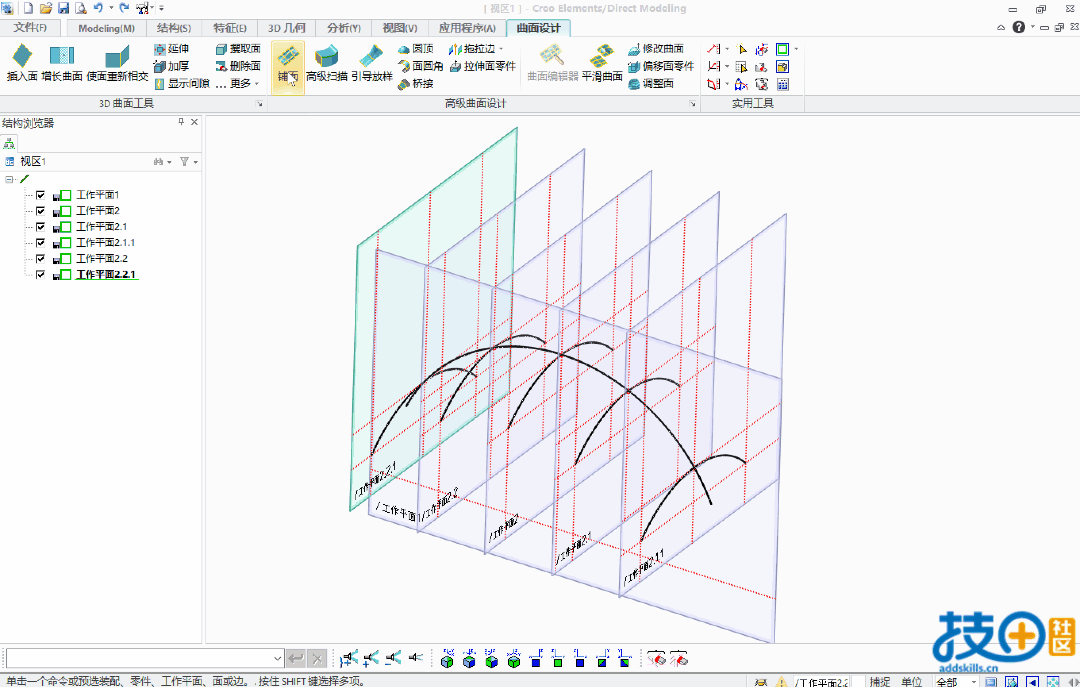Select 工作平面2.2.1 in the structure tree

click(105, 274)
